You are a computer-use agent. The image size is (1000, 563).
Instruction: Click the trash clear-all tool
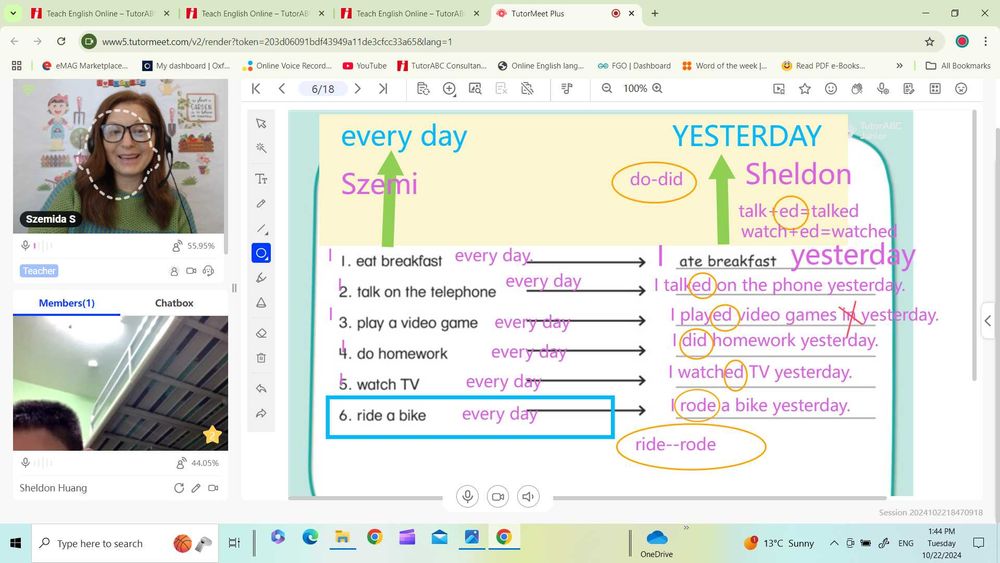tap(261, 358)
